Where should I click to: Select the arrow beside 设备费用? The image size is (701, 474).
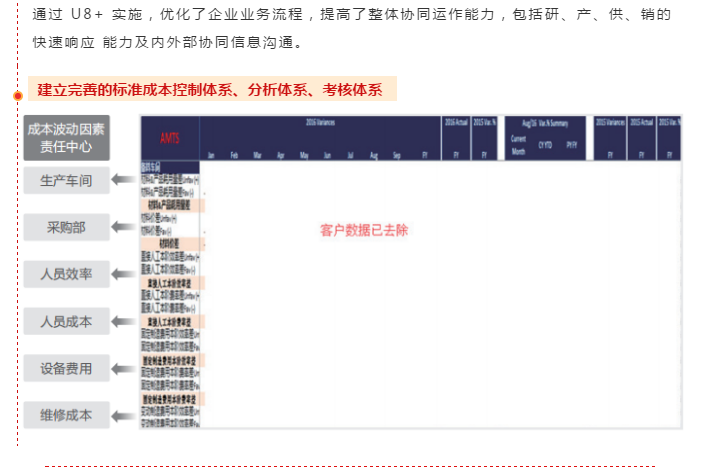click(x=125, y=368)
